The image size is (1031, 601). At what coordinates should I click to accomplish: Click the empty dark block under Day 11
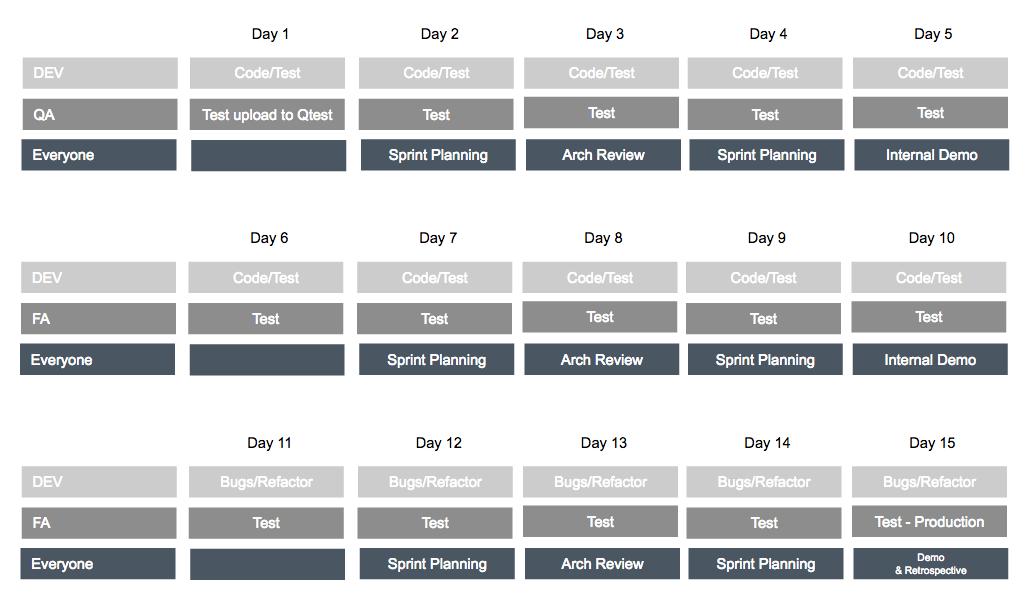coord(267,564)
